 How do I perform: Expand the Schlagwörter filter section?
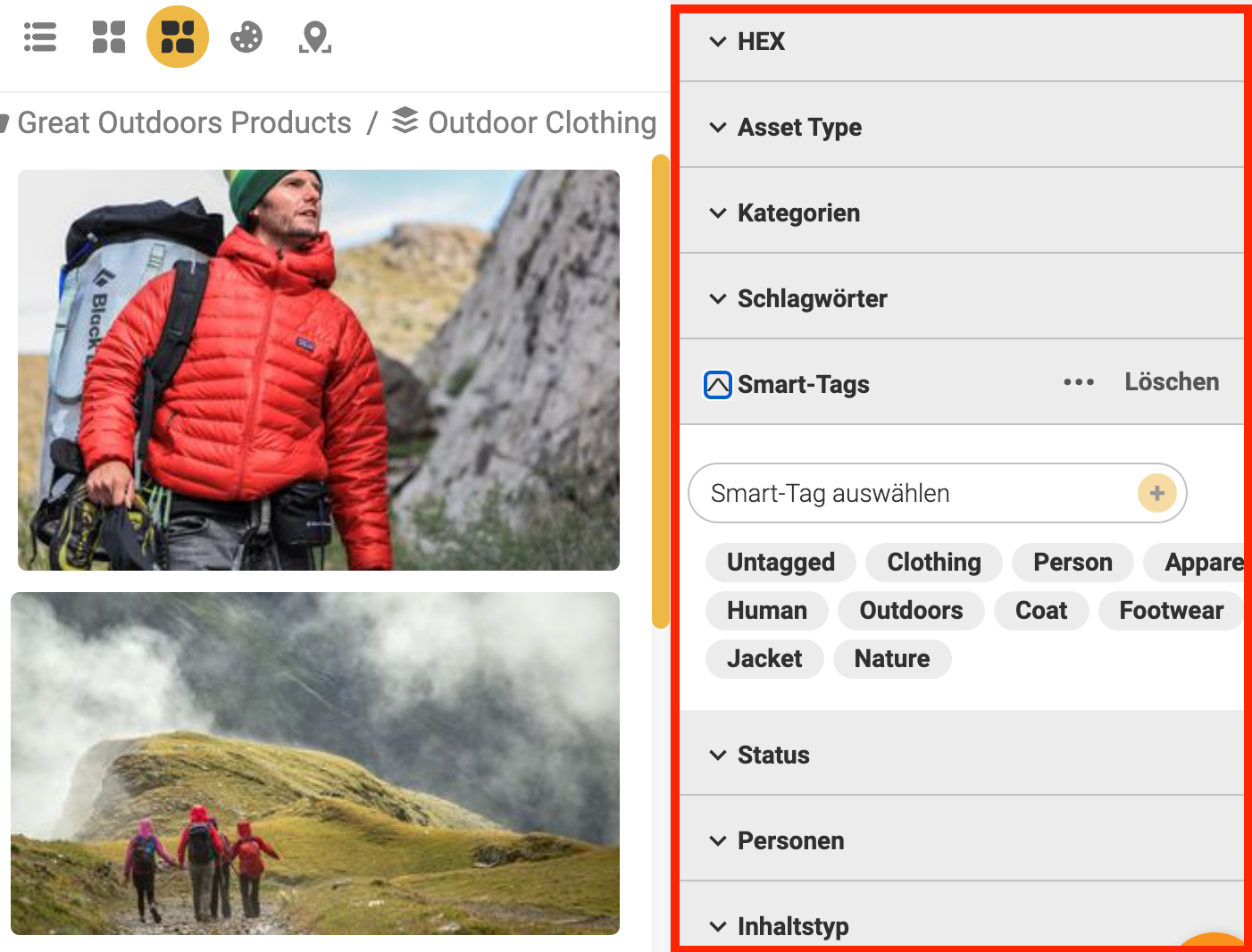tap(811, 299)
